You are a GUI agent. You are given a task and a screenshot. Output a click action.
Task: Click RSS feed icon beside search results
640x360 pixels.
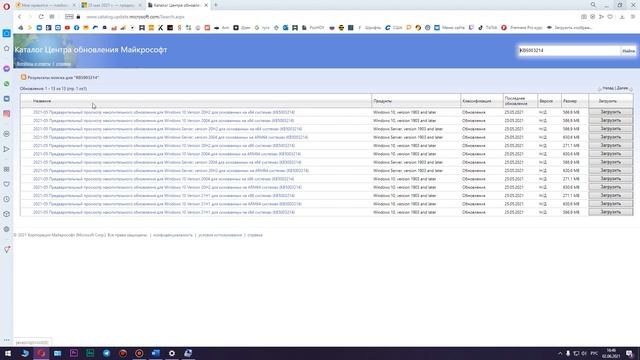[23, 77]
